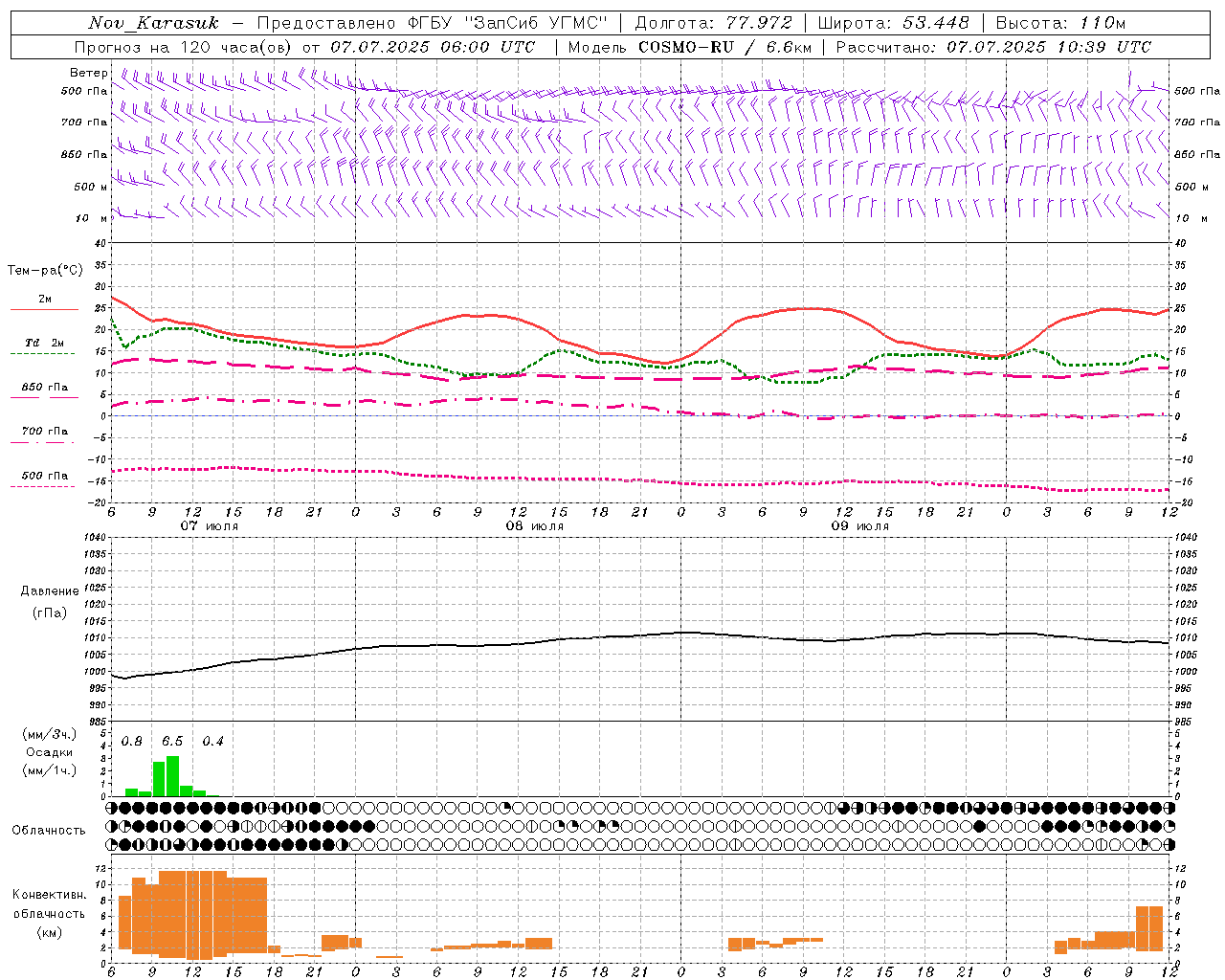Click the 0.8 three-hour precipitation total
The width and height of the screenshot is (1225, 980).
(x=132, y=742)
